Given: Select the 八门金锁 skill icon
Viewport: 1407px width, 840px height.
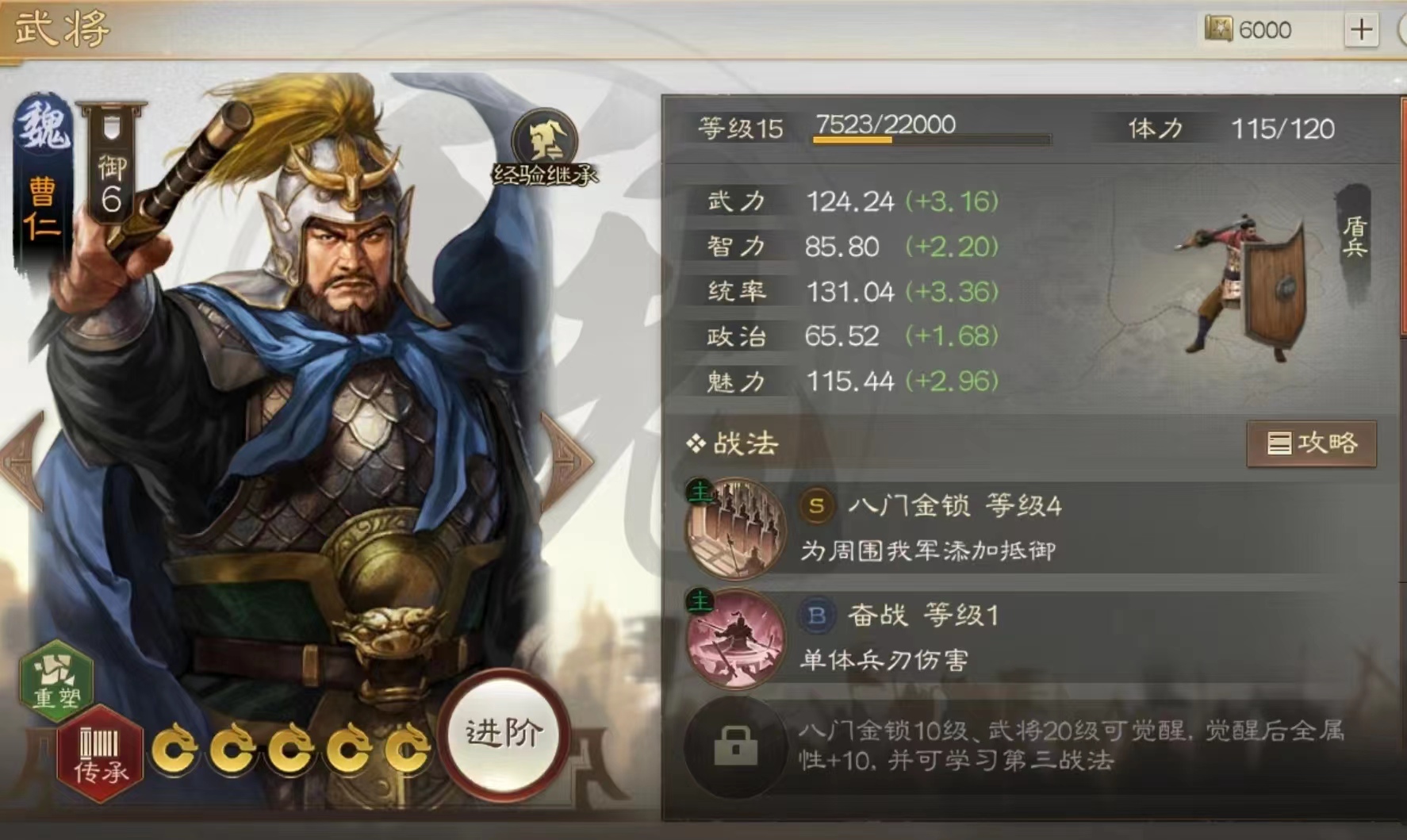Looking at the screenshot, I should point(735,528).
